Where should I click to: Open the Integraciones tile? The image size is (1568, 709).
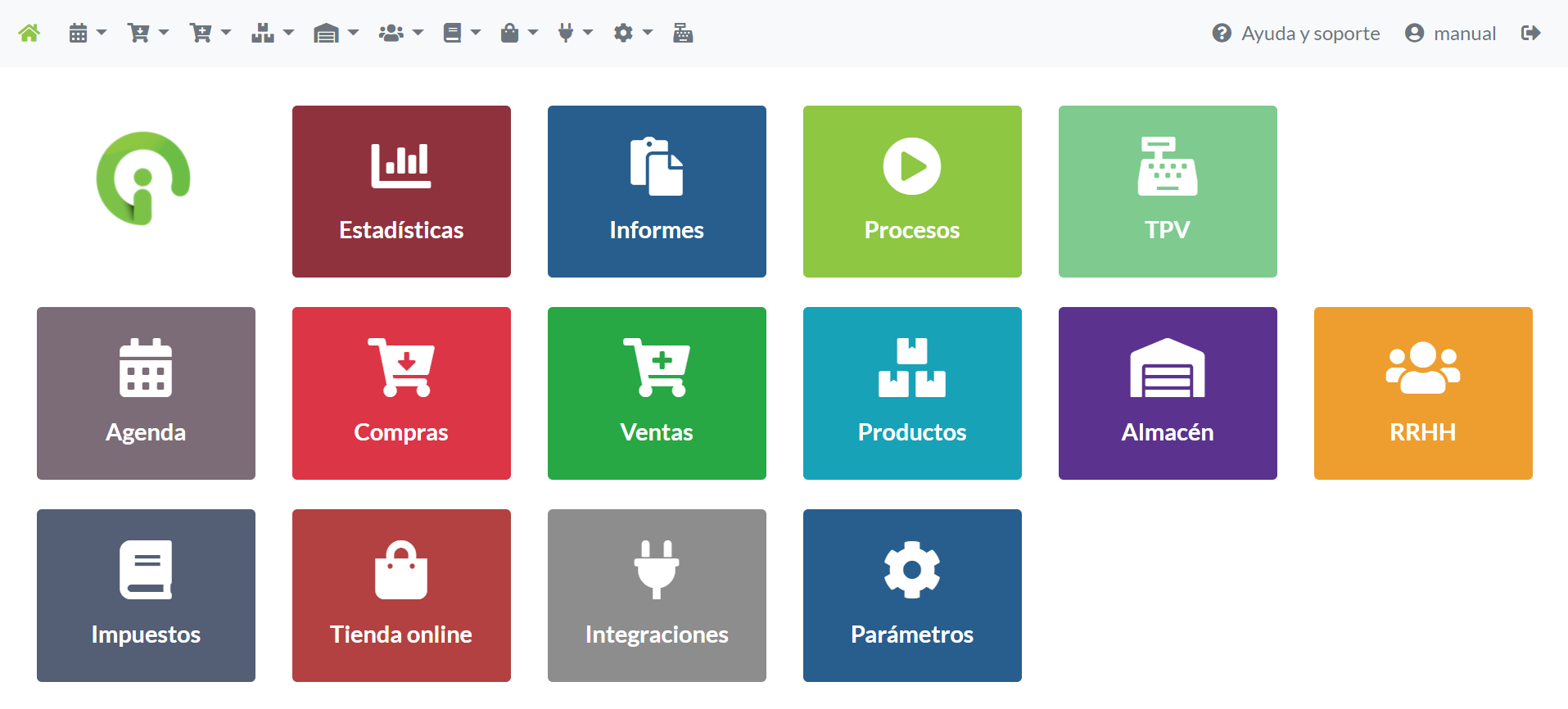(657, 595)
